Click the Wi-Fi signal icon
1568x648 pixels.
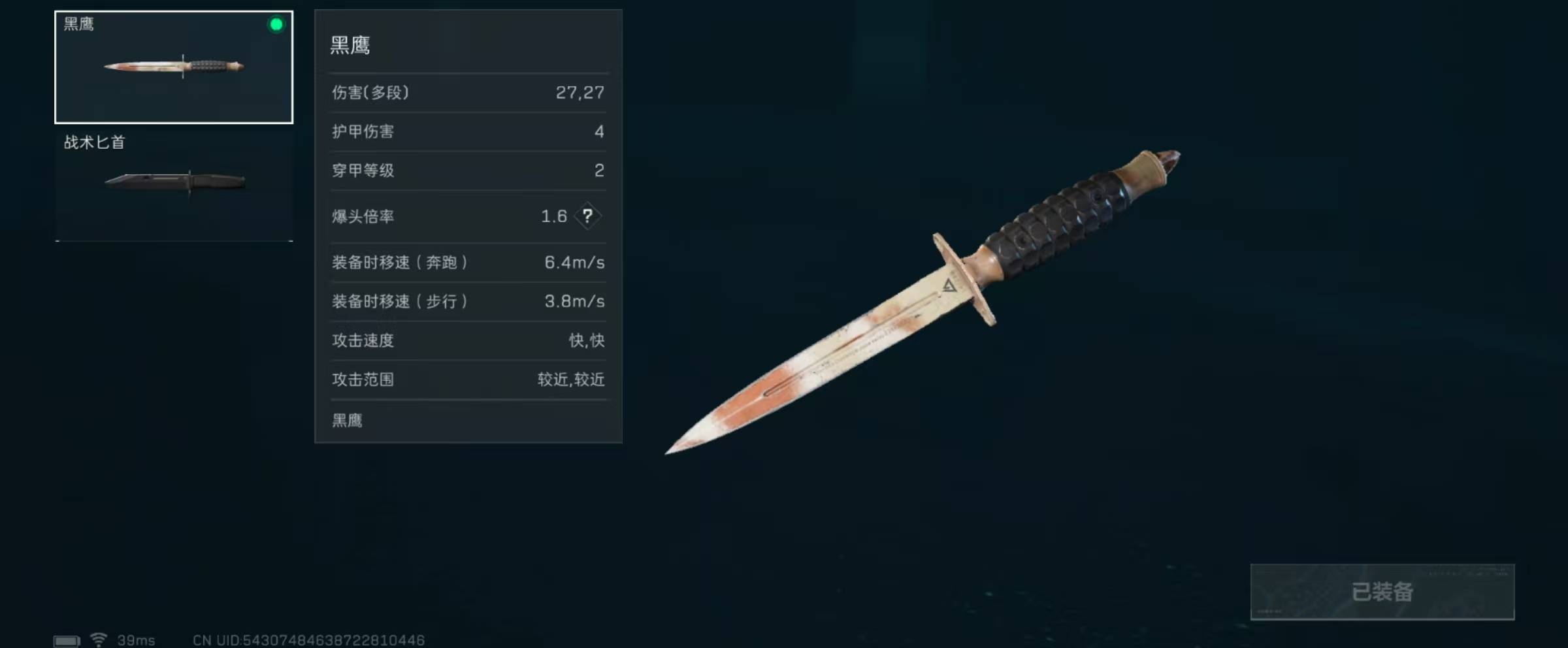click(99, 640)
